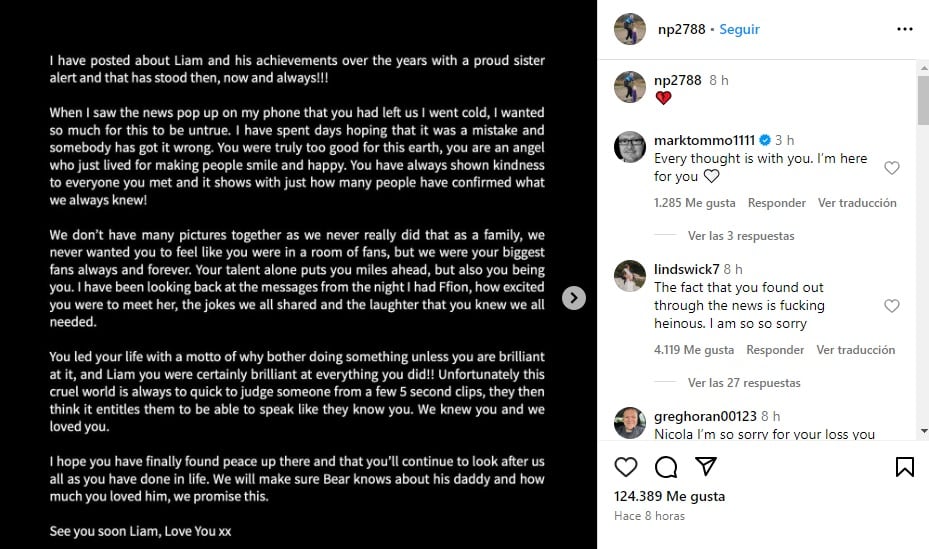This screenshot has height=549, width=929.
Task: Like the post with the heart icon
Action: [x=626, y=467]
